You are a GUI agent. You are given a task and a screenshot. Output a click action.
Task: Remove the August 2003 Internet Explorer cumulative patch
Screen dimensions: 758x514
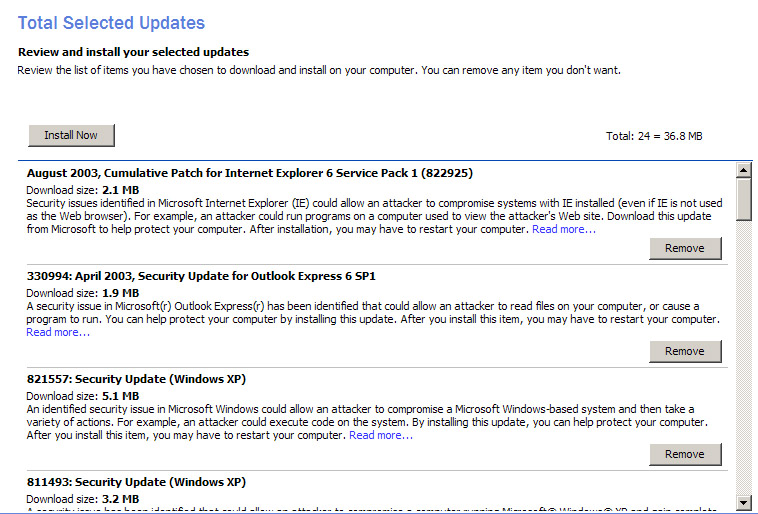point(684,248)
